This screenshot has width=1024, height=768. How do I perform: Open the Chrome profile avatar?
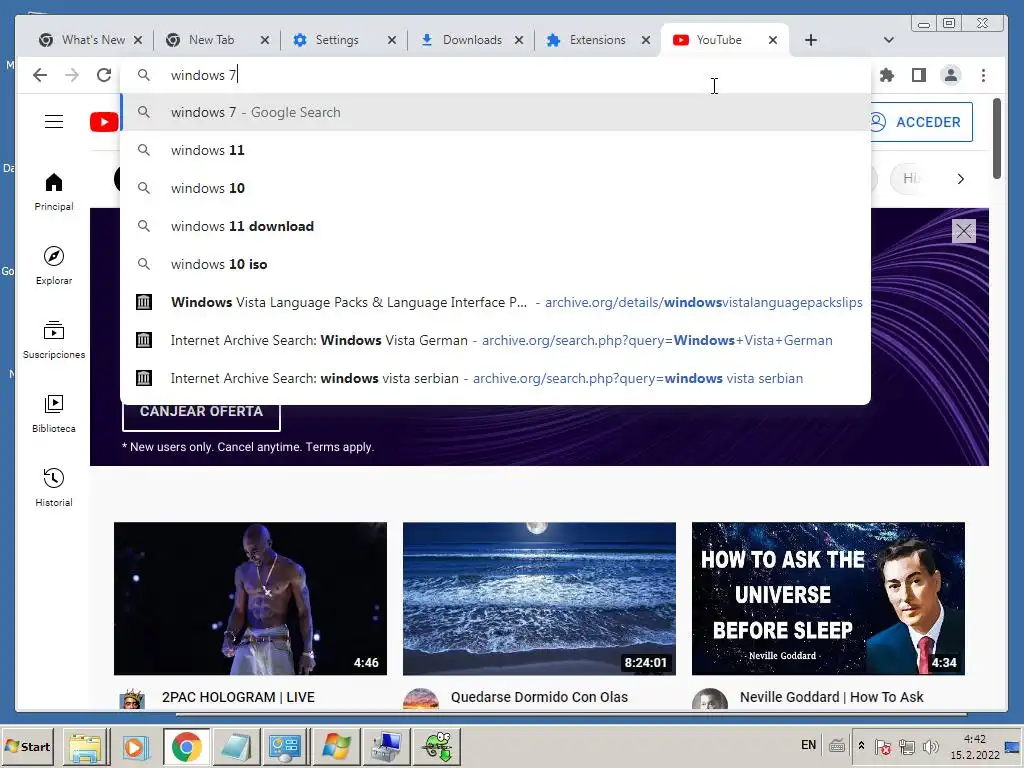951,75
